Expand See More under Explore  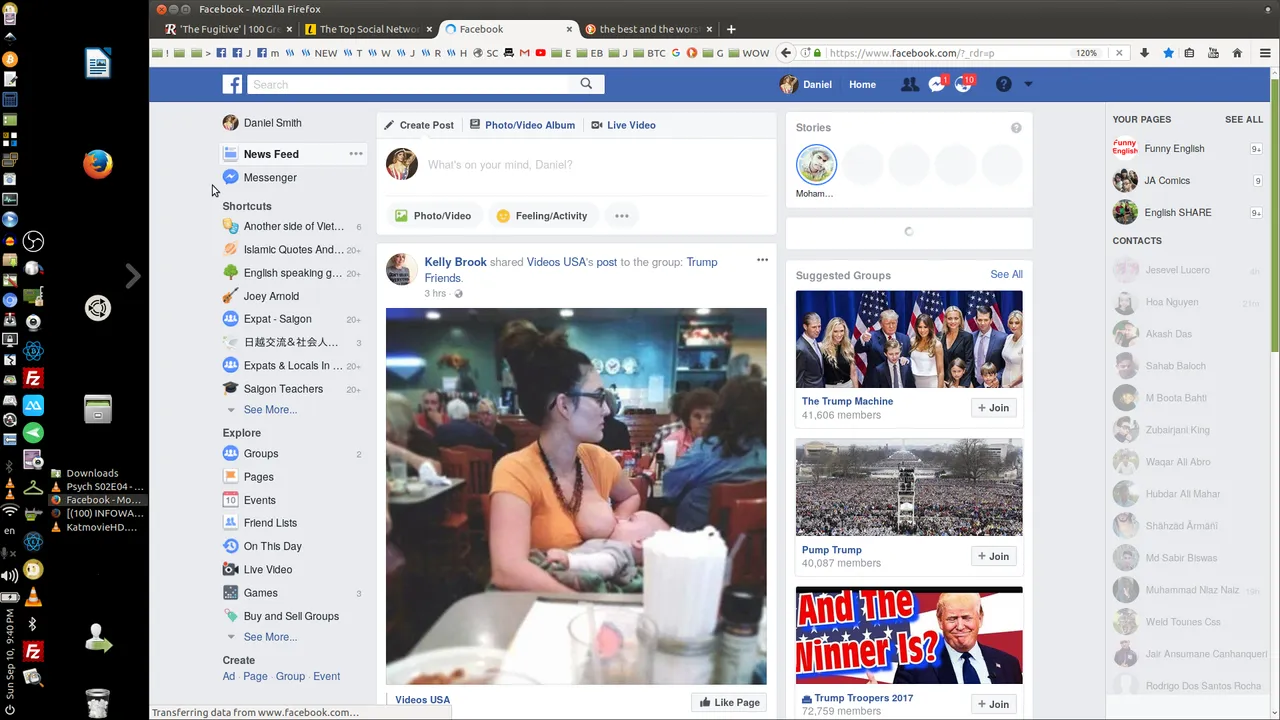pyautogui.click(x=270, y=637)
